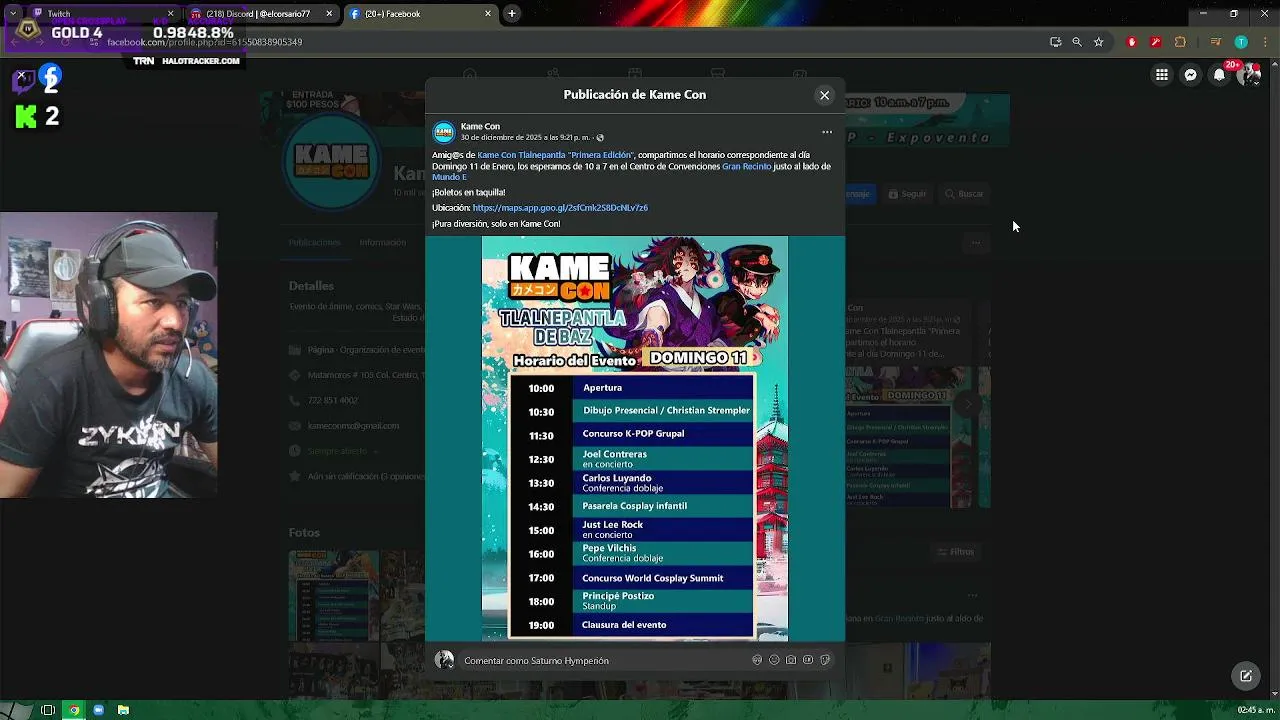1280x720 pixels.
Task: Open the post options three-dot menu
Action: tap(827, 132)
